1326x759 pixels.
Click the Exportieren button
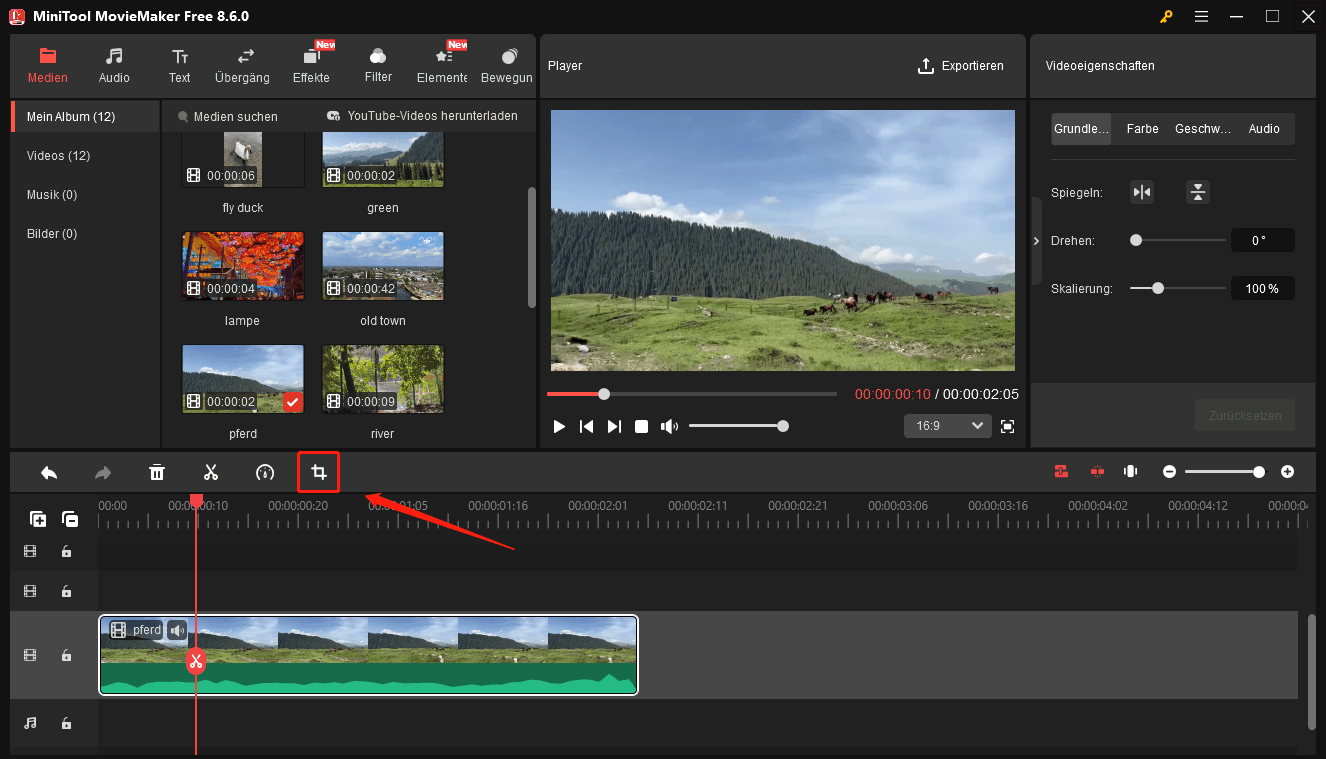(x=961, y=65)
